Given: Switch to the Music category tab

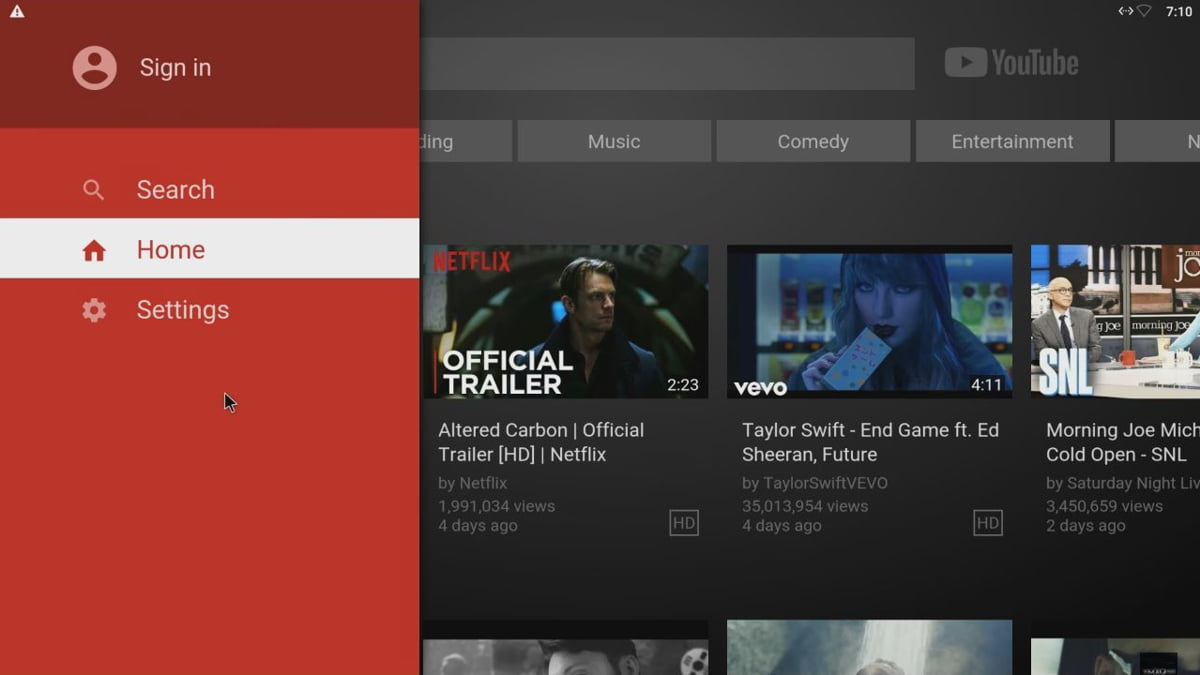Looking at the screenshot, I should (x=613, y=141).
